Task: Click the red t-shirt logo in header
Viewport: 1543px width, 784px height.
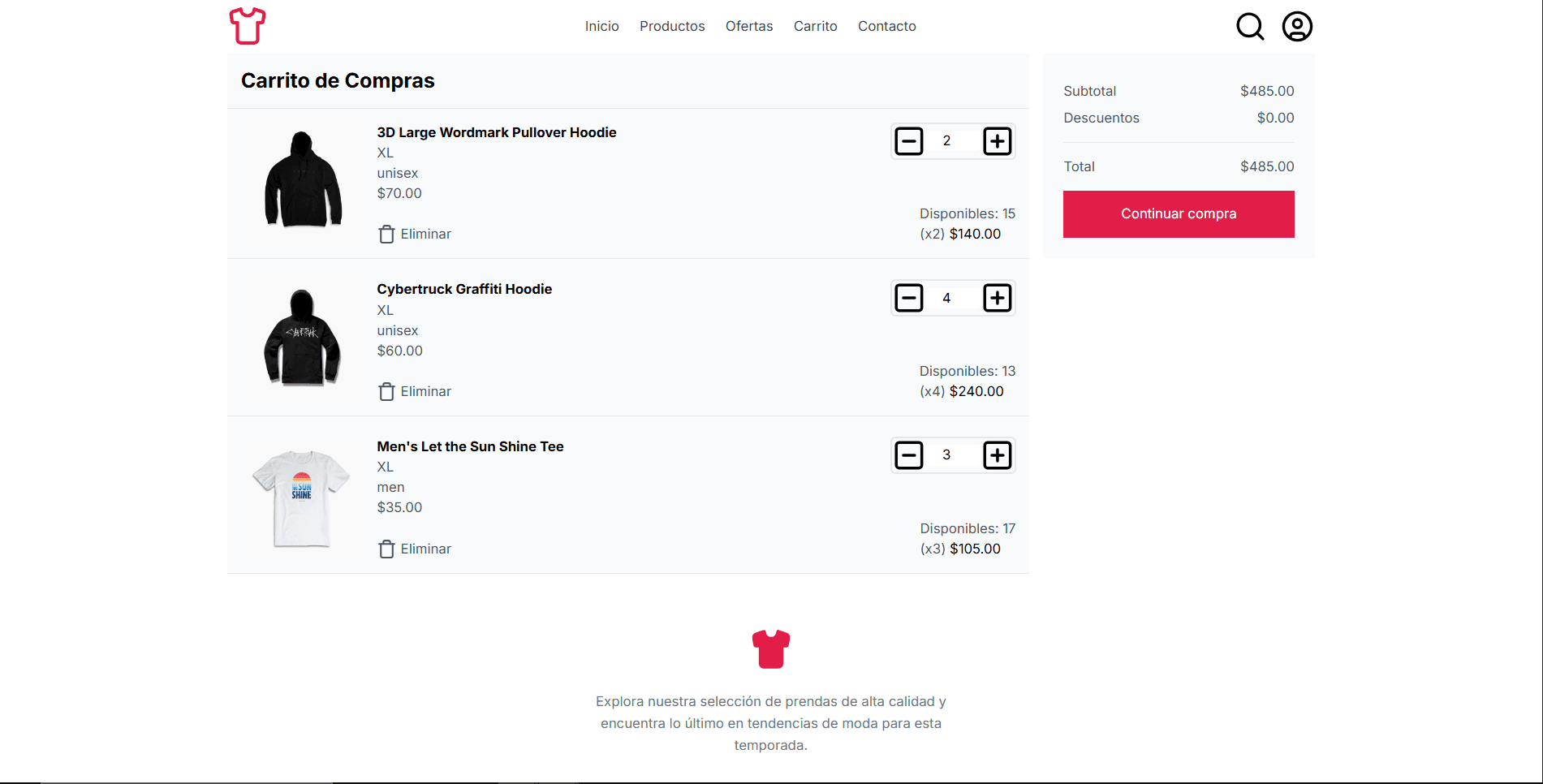Action: click(248, 26)
